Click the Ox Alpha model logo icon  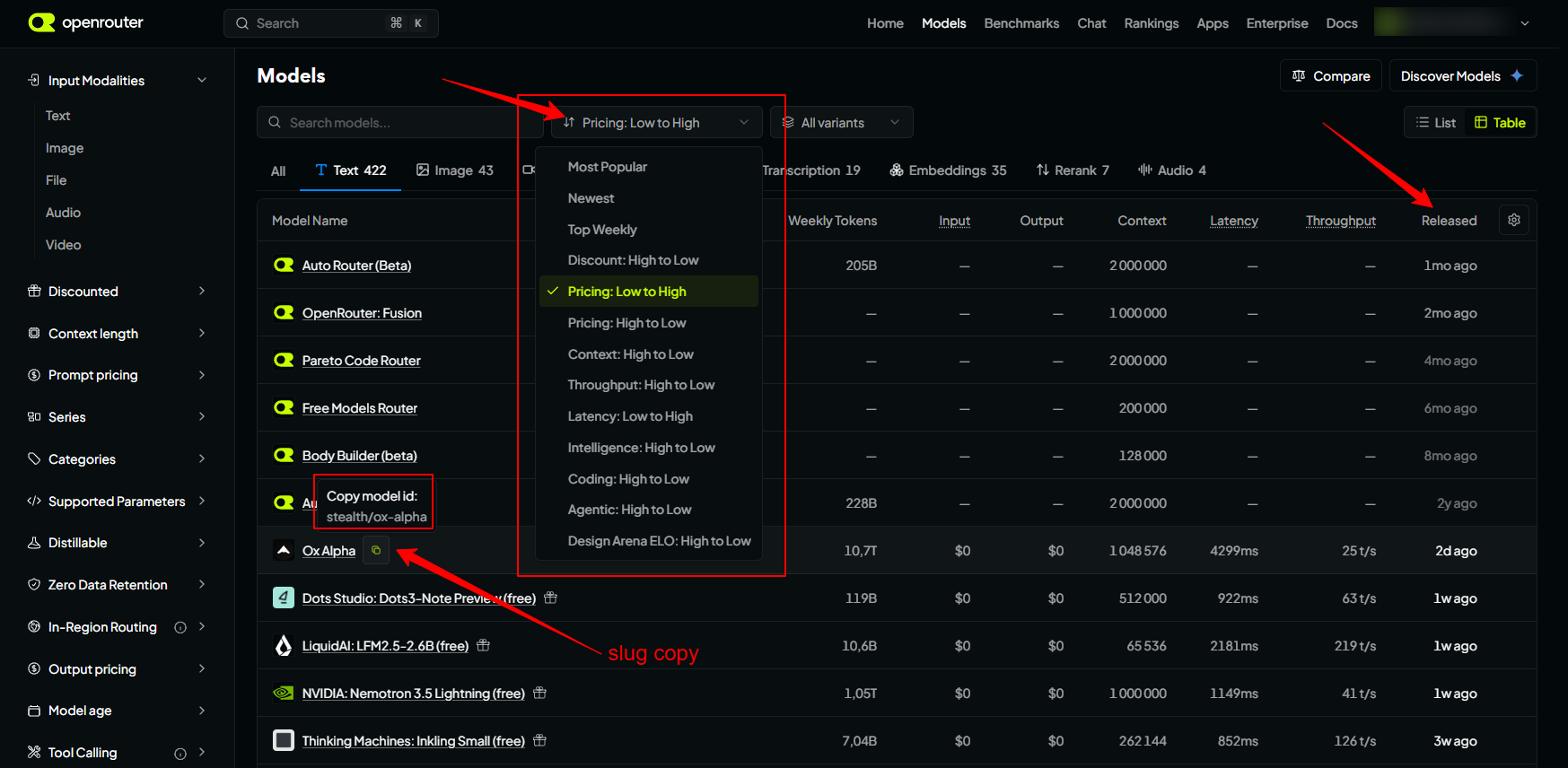tap(284, 550)
